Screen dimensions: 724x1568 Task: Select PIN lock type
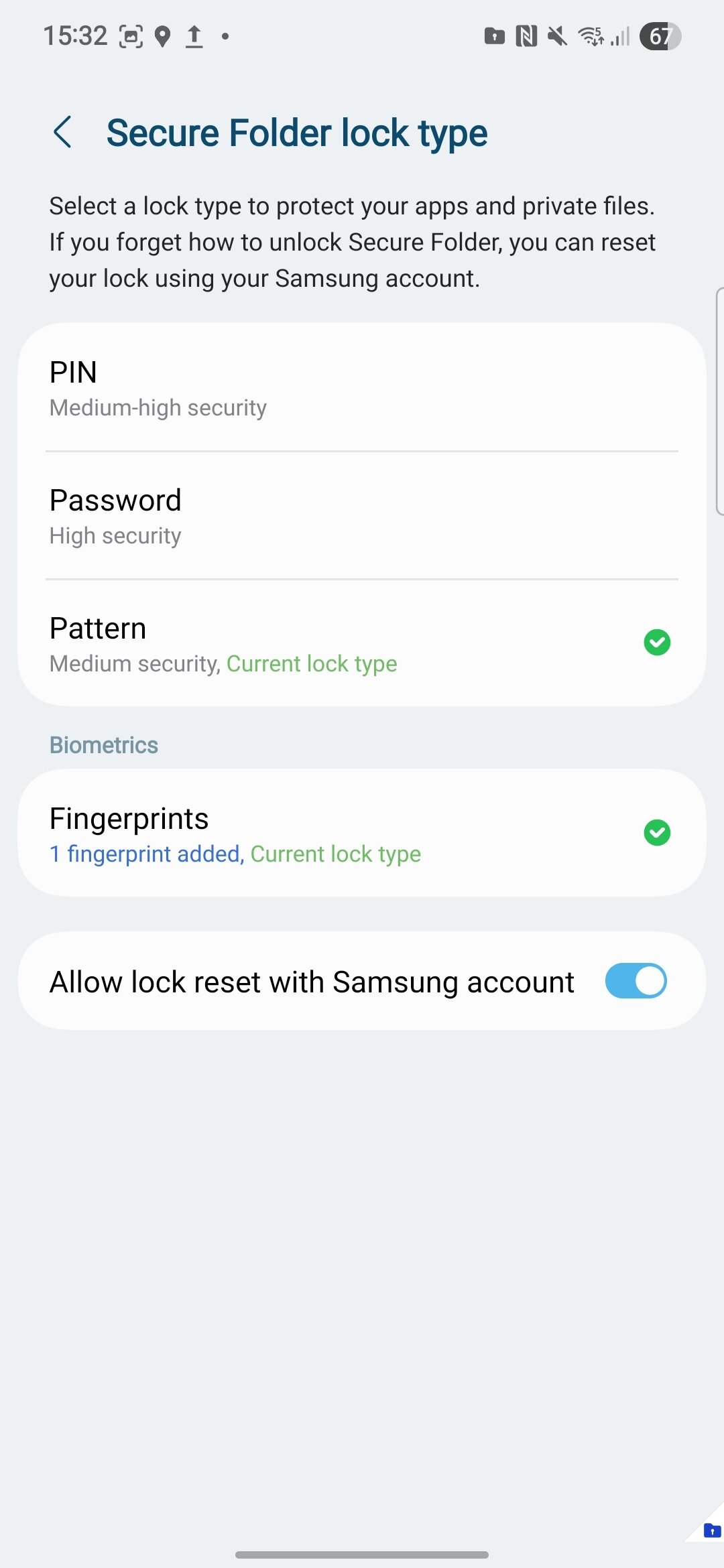click(x=362, y=388)
